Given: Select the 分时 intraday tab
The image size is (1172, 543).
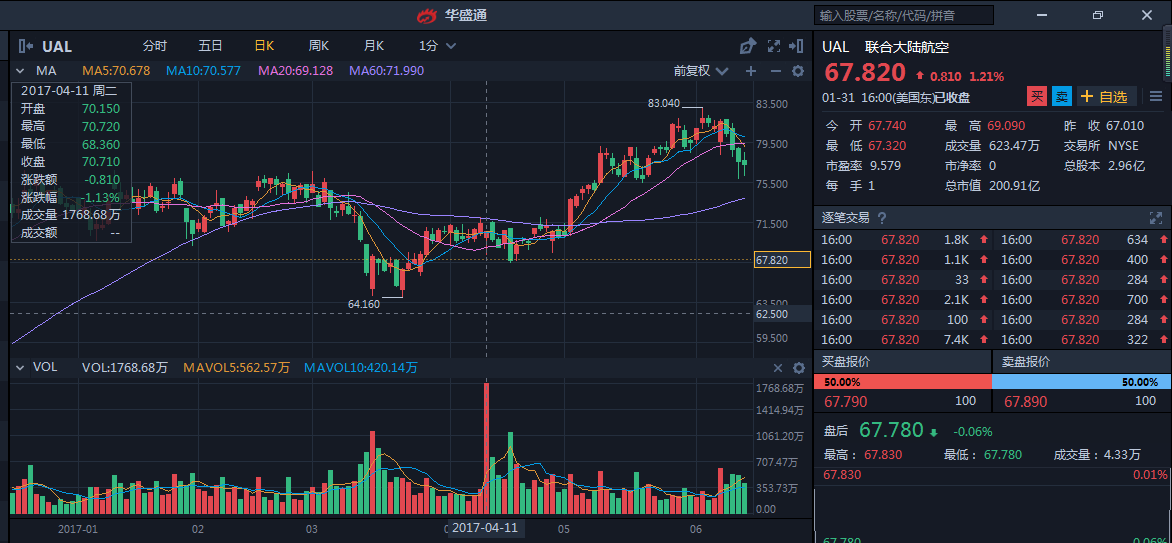Looking at the screenshot, I should [154, 46].
